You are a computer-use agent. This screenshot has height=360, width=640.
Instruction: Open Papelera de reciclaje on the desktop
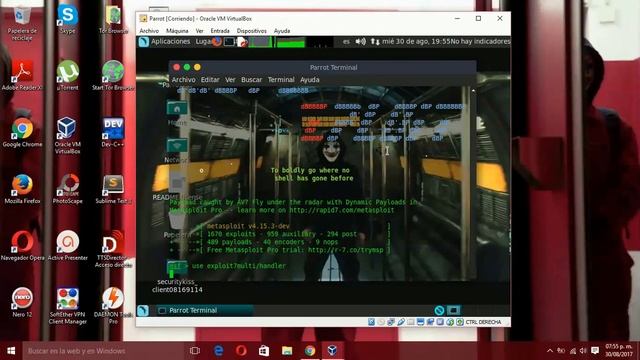[x=22, y=23]
